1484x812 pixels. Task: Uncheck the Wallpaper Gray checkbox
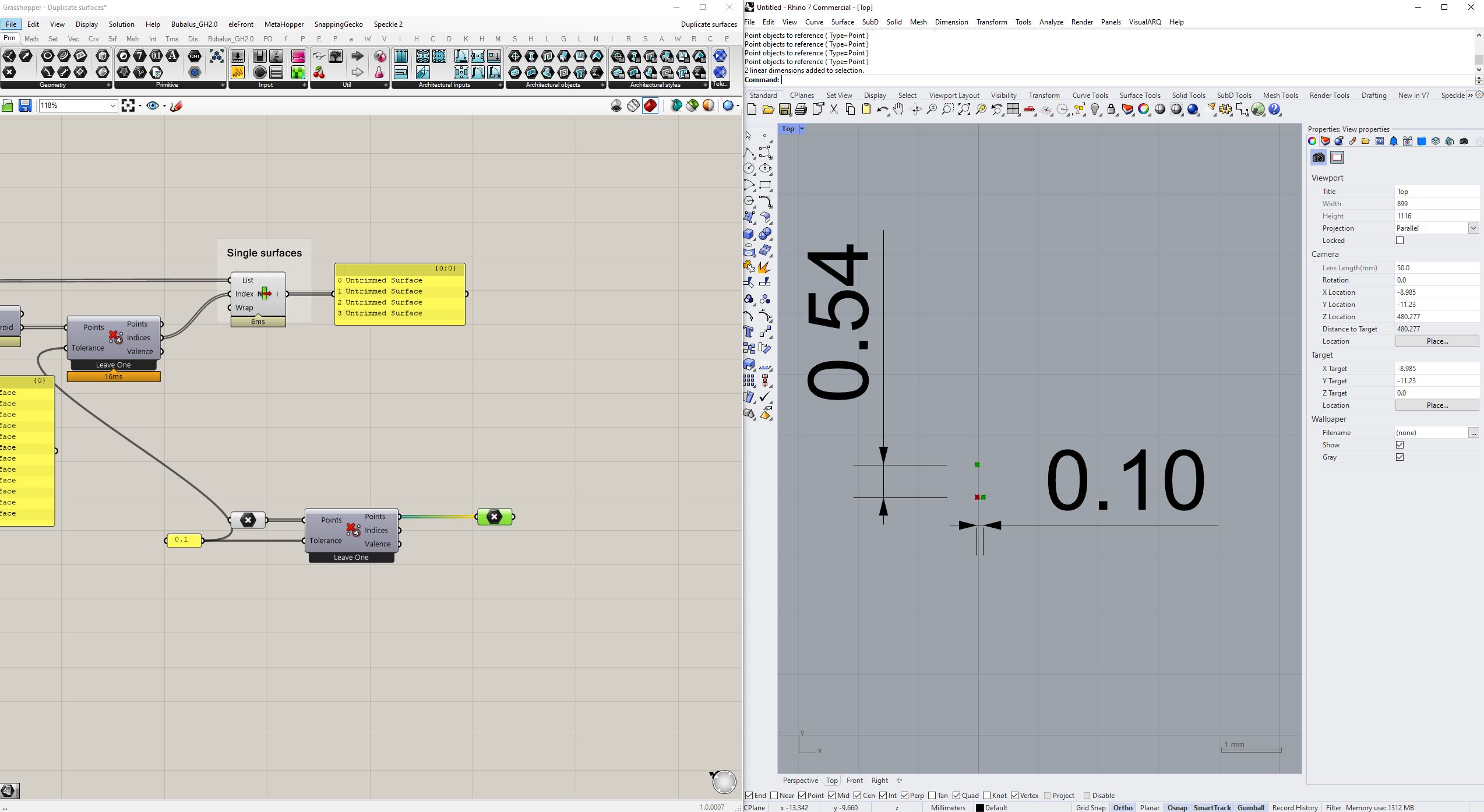[x=1400, y=457]
